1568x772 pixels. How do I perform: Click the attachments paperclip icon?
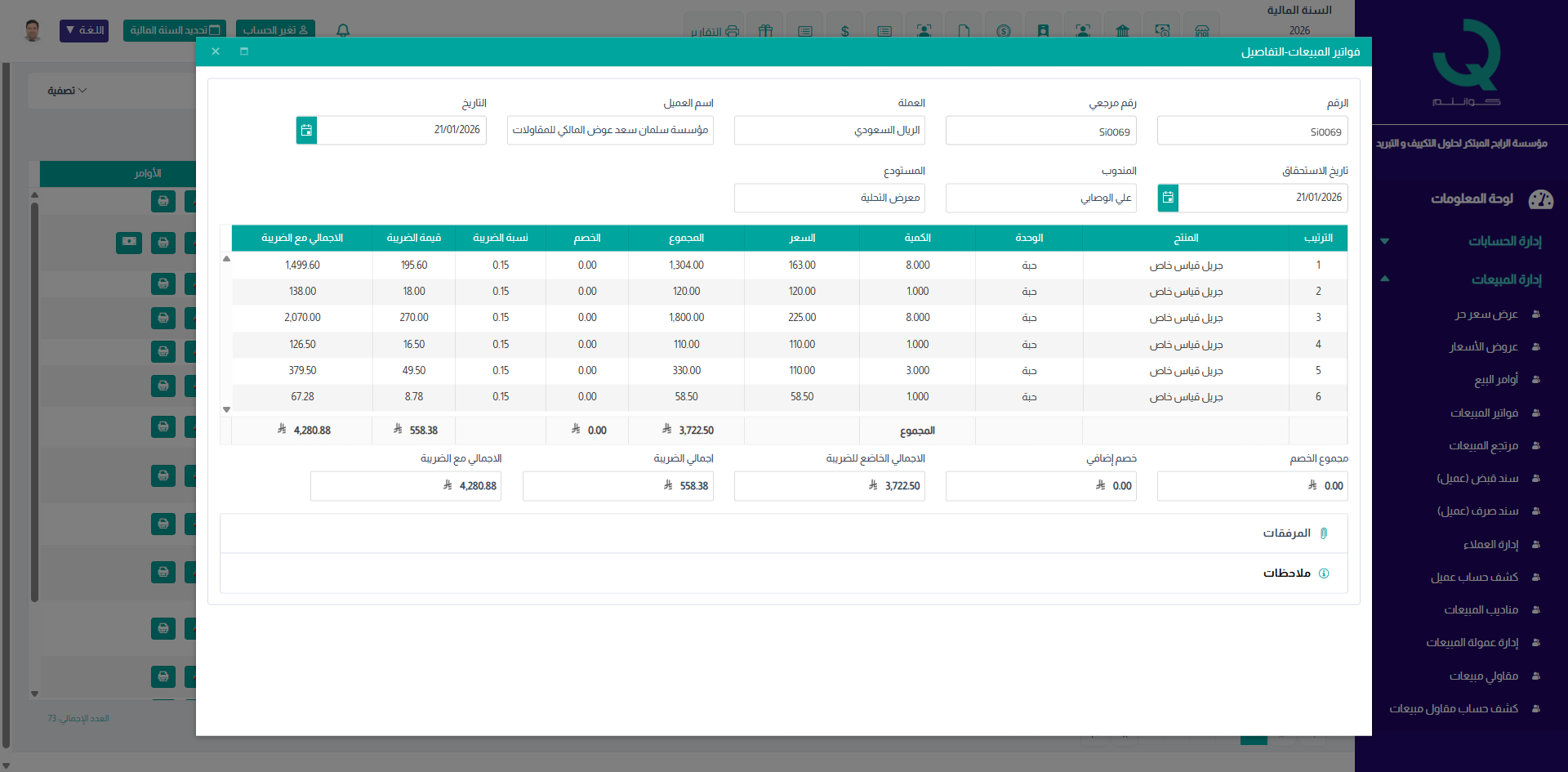[1324, 533]
